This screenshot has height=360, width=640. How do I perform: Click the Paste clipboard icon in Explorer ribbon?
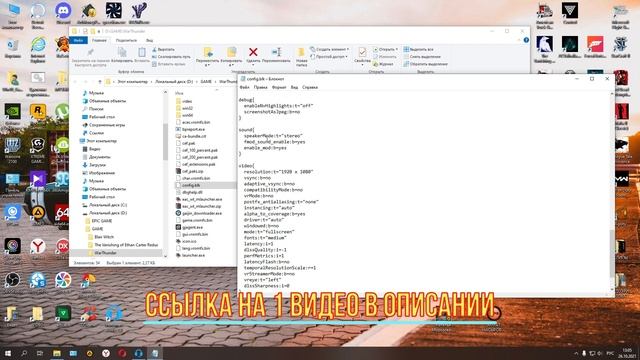coord(142,53)
